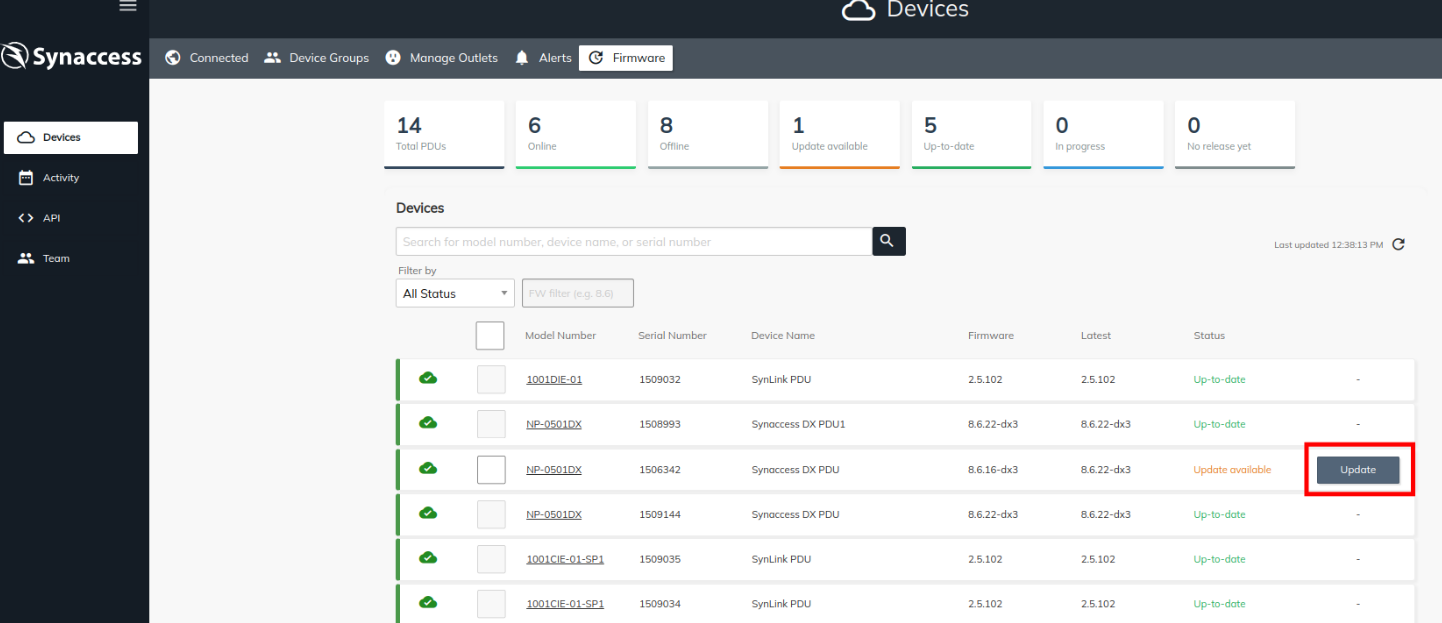Click the Firmware column header
The width and height of the screenshot is (1442, 623).
pyautogui.click(x=991, y=336)
